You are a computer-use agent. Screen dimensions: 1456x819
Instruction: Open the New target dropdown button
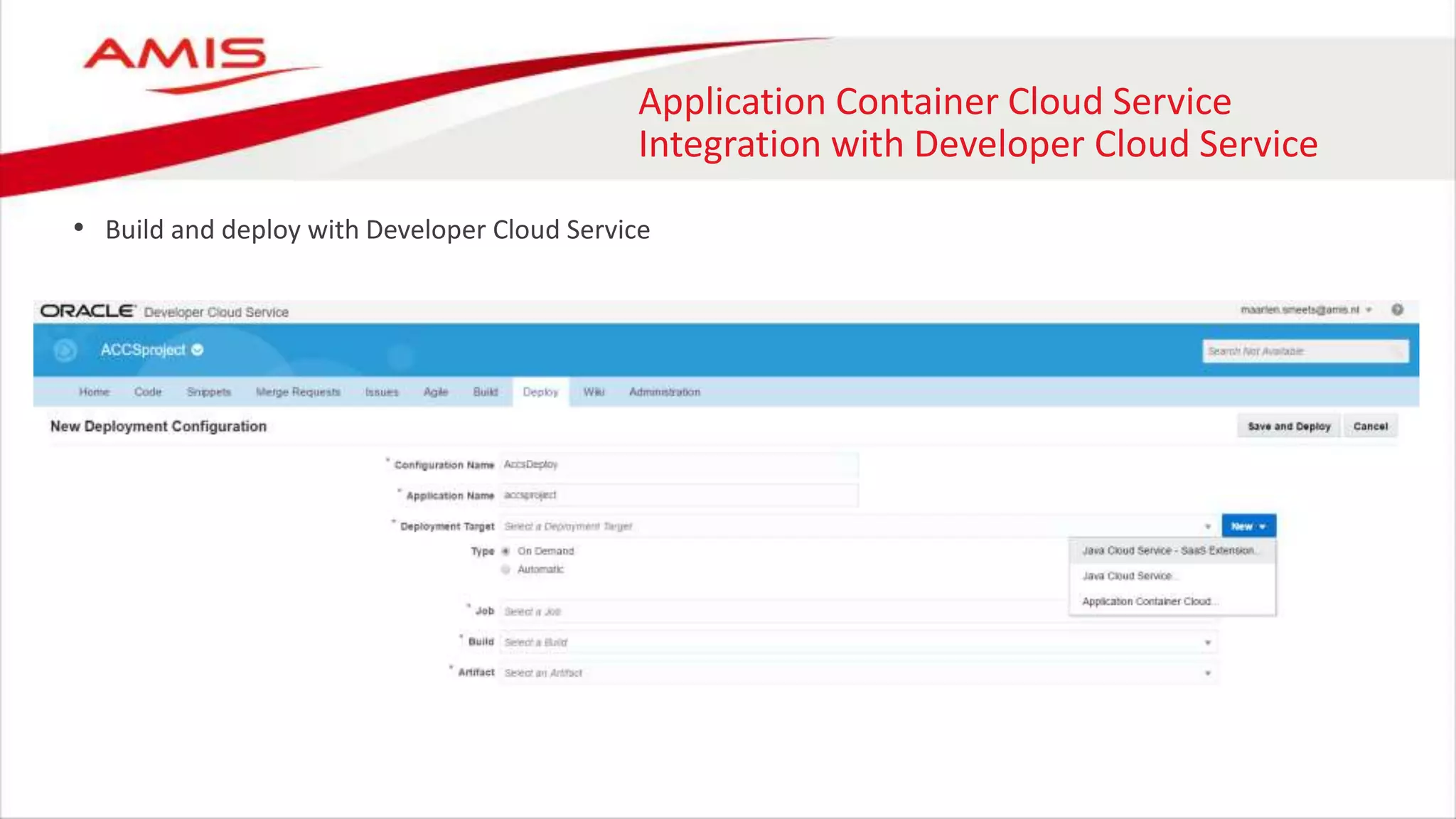[x=1248, y=526]
